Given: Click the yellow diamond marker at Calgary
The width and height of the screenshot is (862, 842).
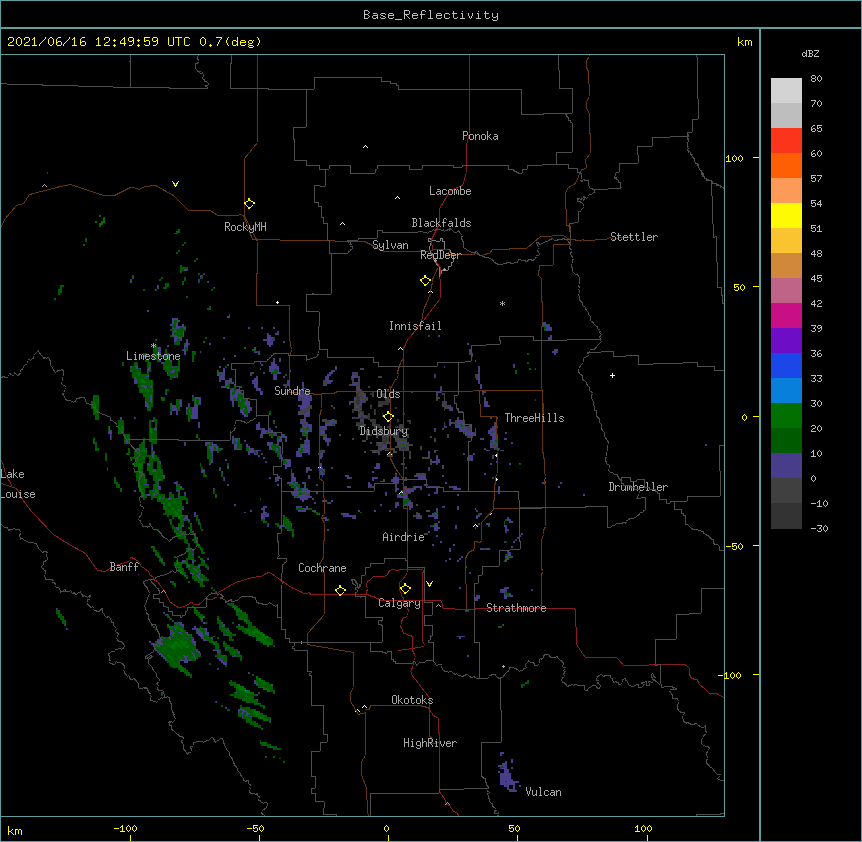Looking at the screenshot, I should 405,589.
